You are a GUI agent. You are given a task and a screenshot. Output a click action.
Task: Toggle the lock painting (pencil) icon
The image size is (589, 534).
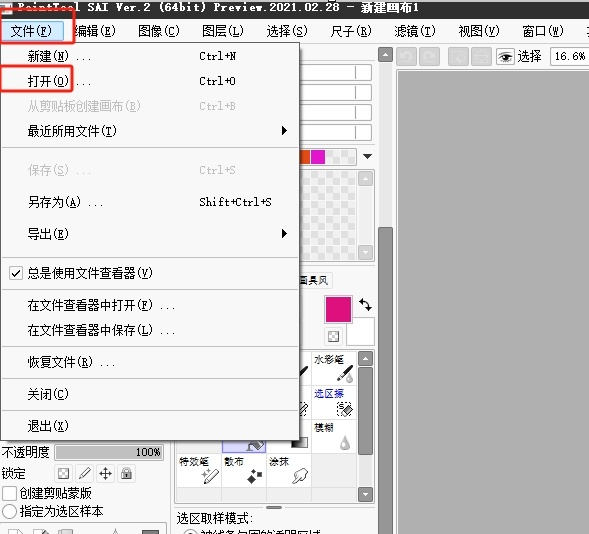tap(85, 474)
